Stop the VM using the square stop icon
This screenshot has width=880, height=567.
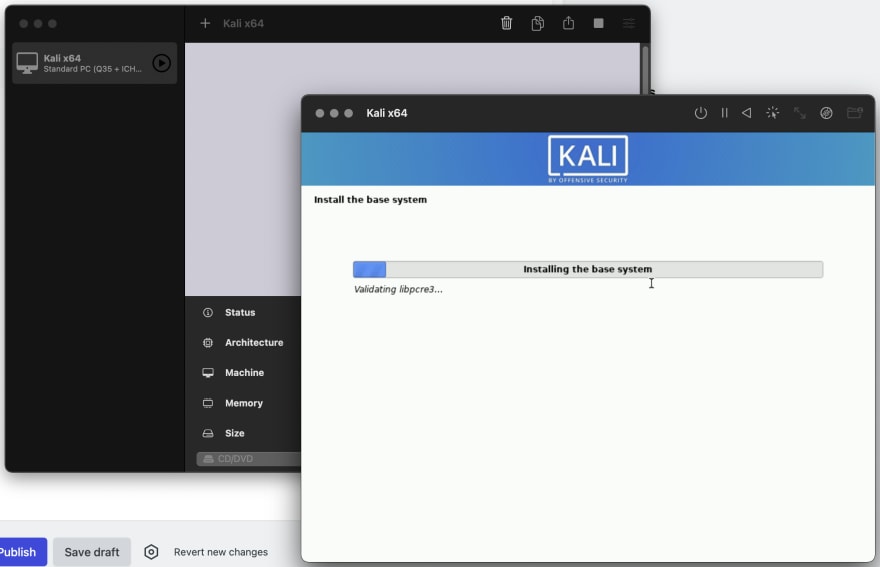pos(599,23)
